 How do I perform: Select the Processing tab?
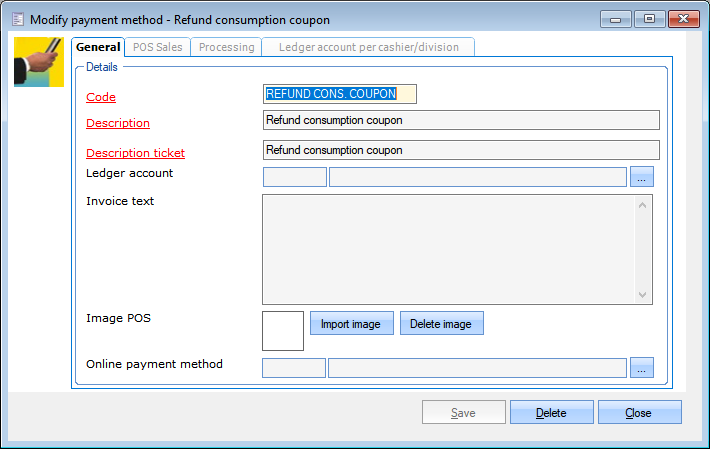[x=226, y=47]
